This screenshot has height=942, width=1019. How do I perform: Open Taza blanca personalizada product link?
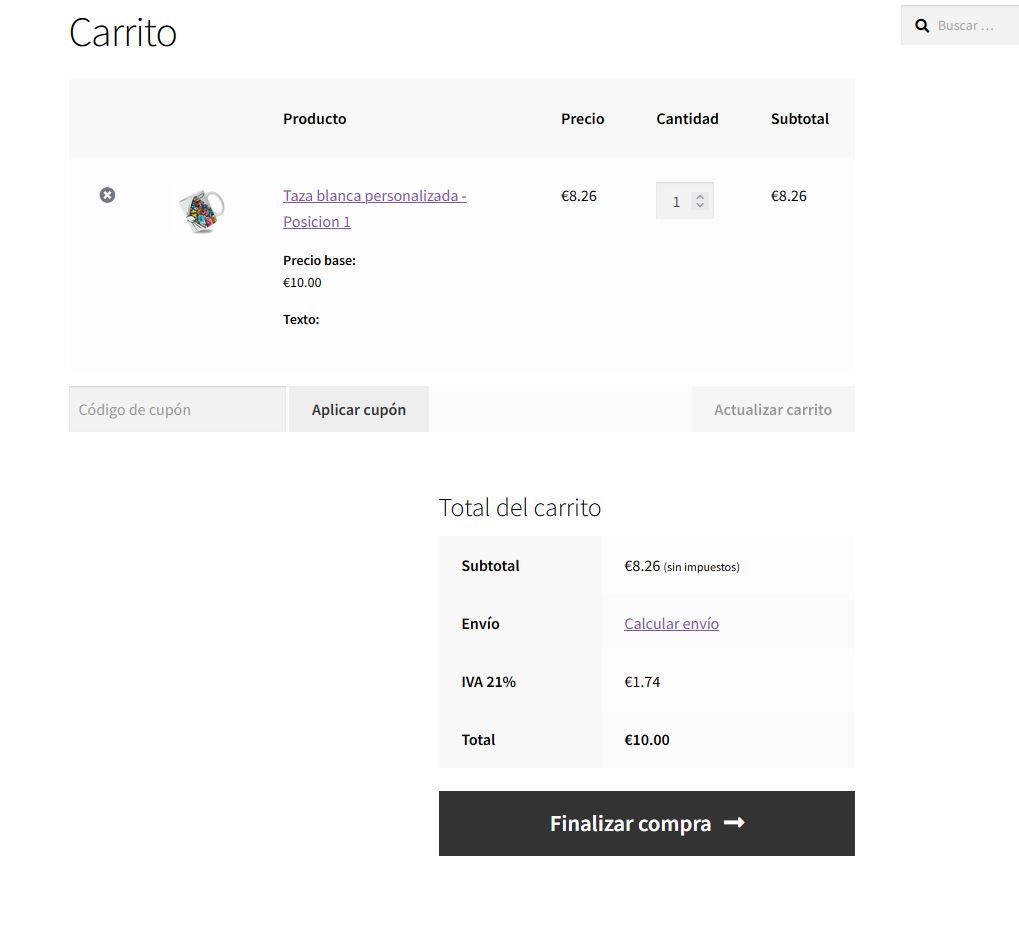coord(374,209)
